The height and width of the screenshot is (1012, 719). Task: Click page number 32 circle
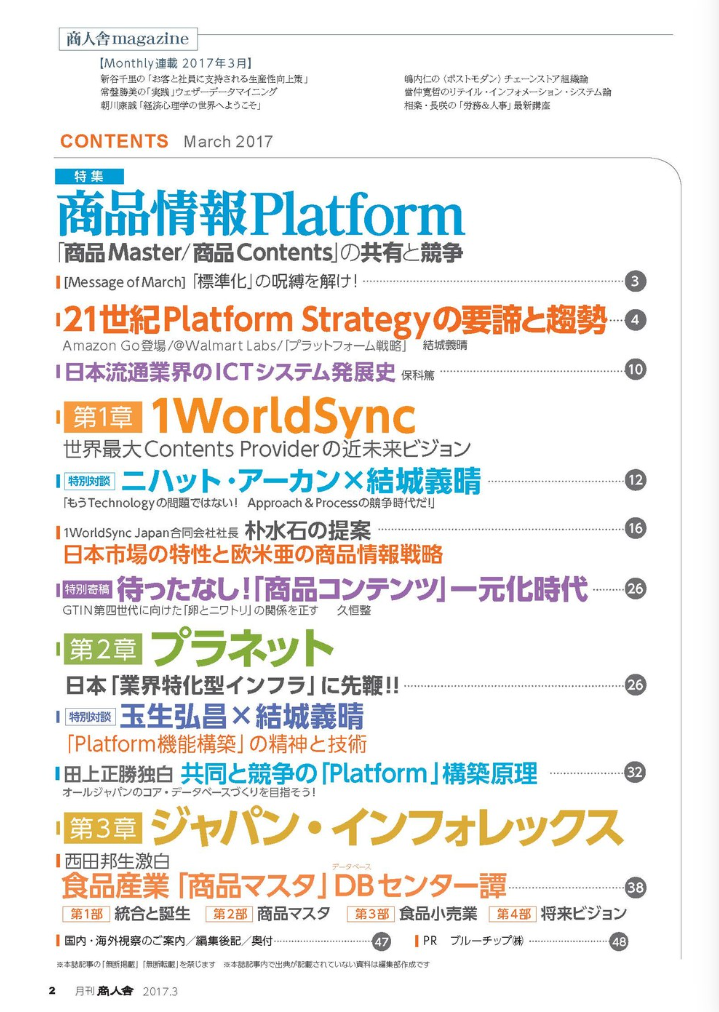pyautogui.click(x=635, y=772)
